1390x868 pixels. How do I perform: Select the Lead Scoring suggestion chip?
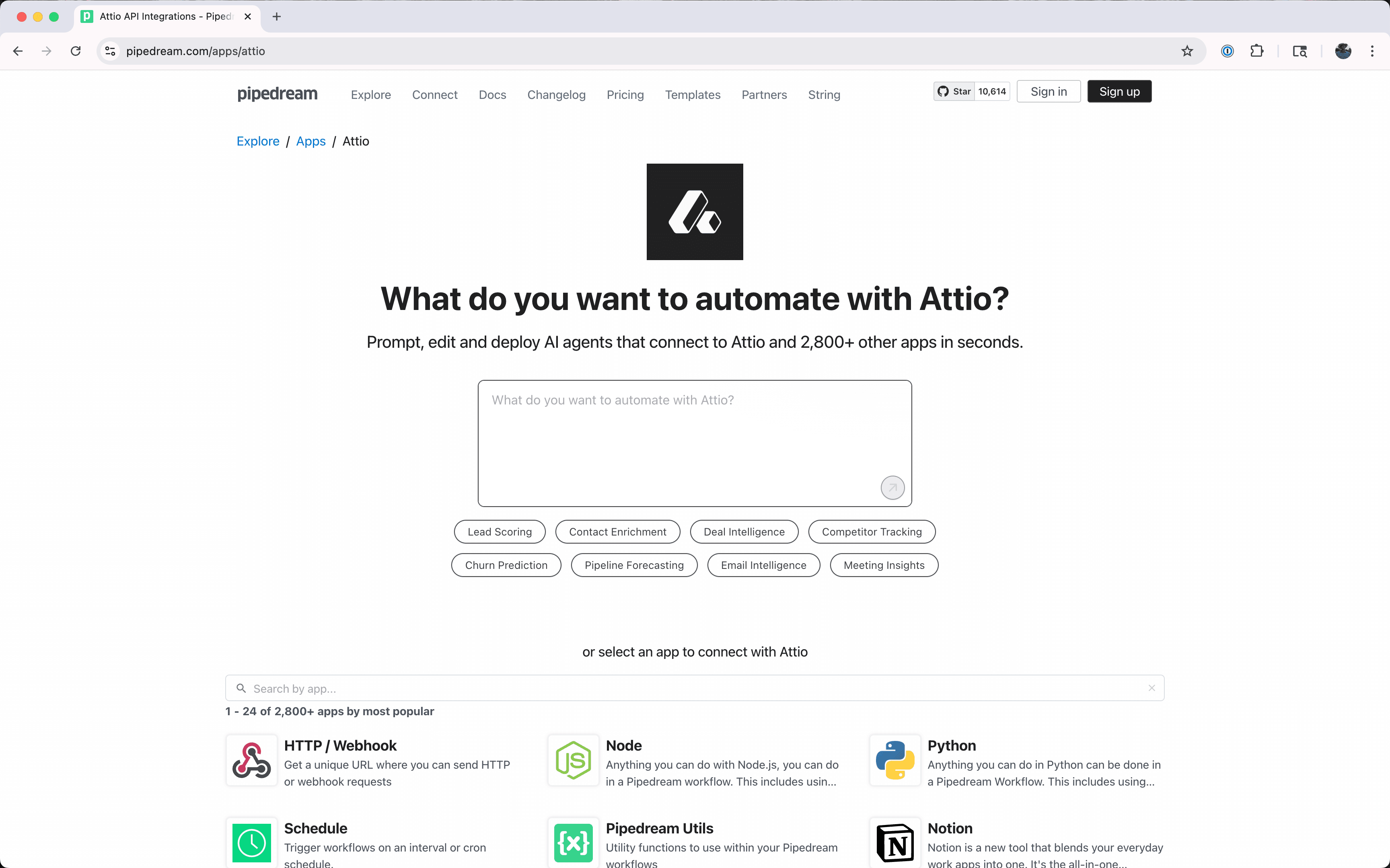coord(500,531)
